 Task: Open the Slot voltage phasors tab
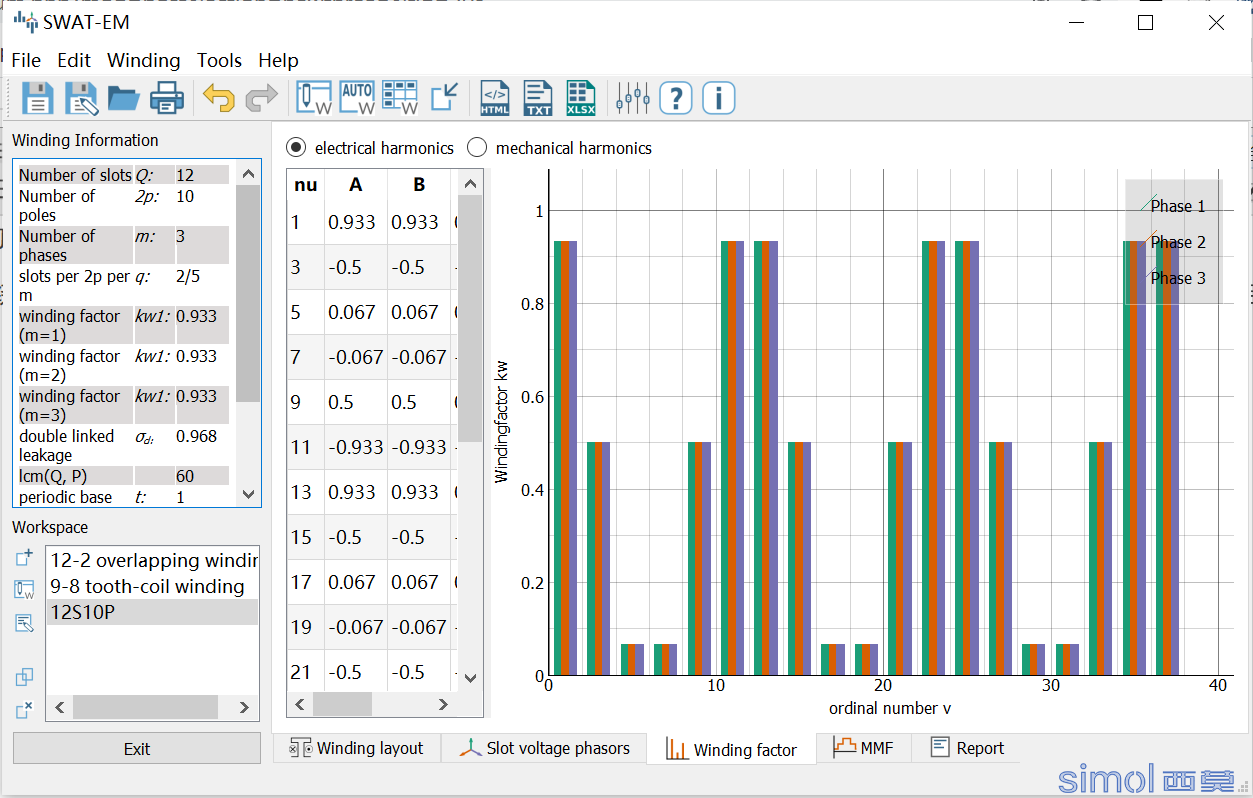(545, 748)
